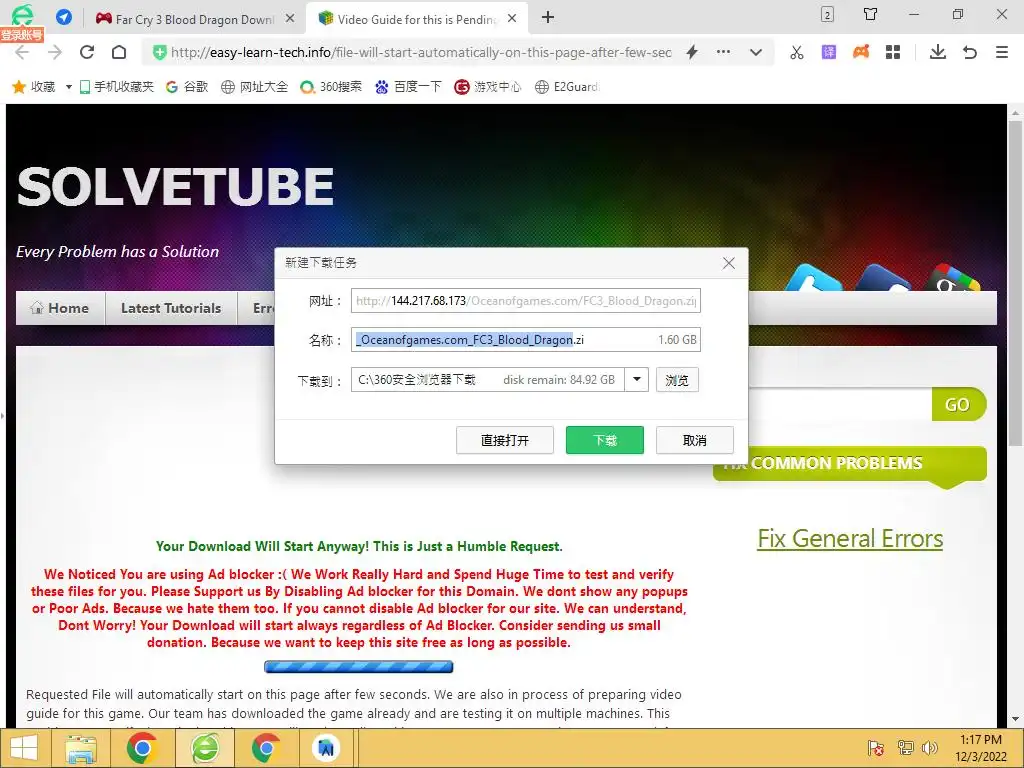The width and height of the screenshot is (1024, 768).
Task: Click the tab count box icon
Action: [827, 14]
